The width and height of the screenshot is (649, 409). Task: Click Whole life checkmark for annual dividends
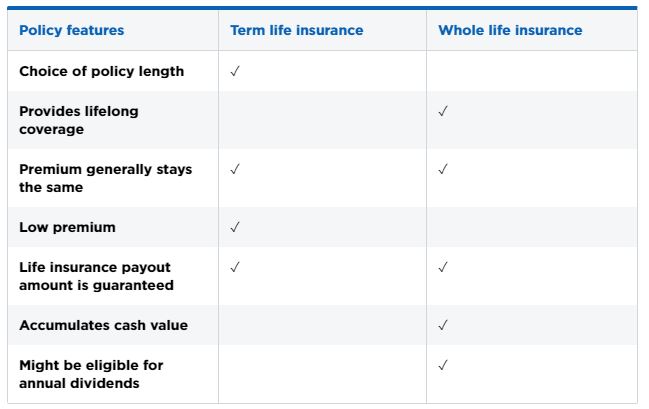443,365
